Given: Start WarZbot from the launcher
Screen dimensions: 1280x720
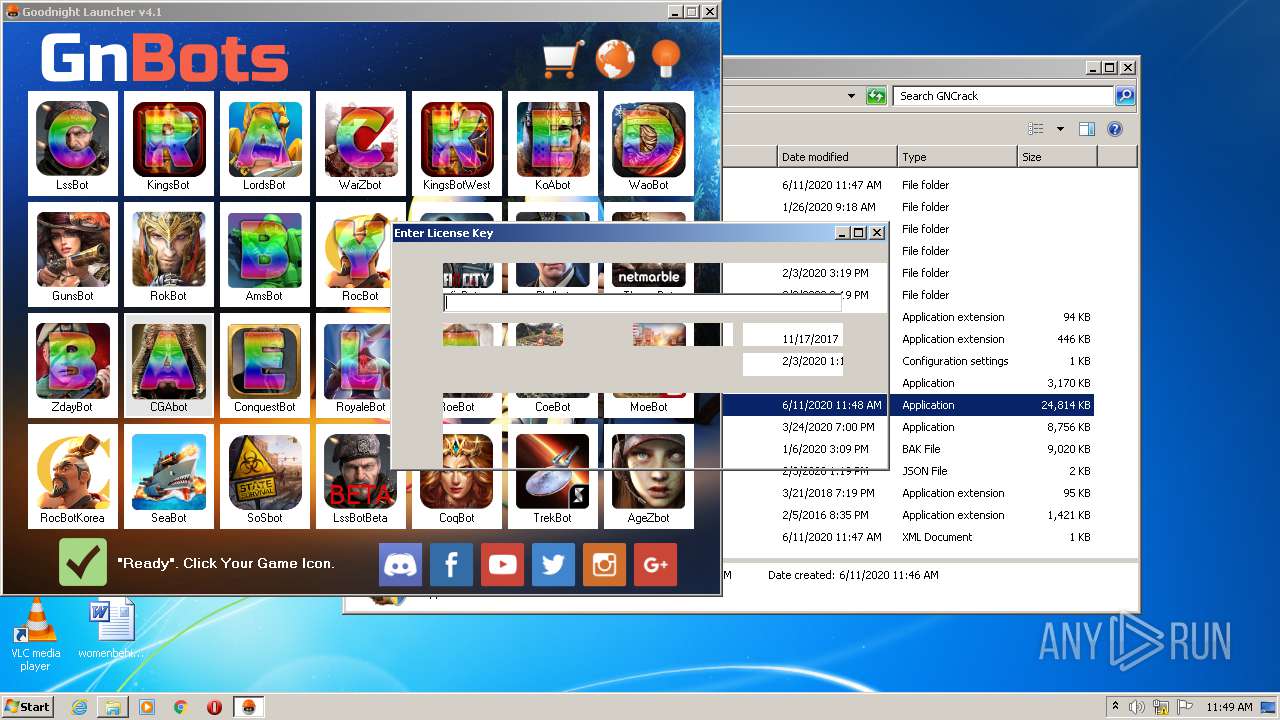Looking at the screenshot, I should (x=360, y=143).
